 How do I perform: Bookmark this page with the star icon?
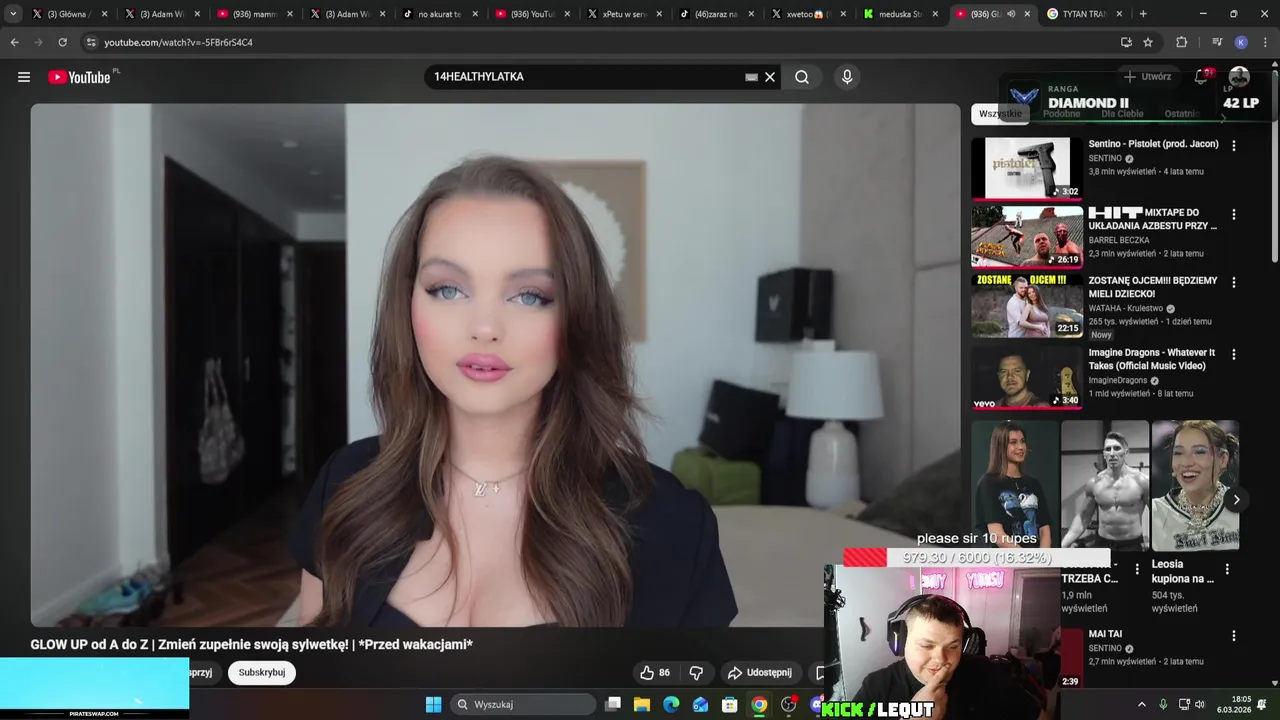1148,42
